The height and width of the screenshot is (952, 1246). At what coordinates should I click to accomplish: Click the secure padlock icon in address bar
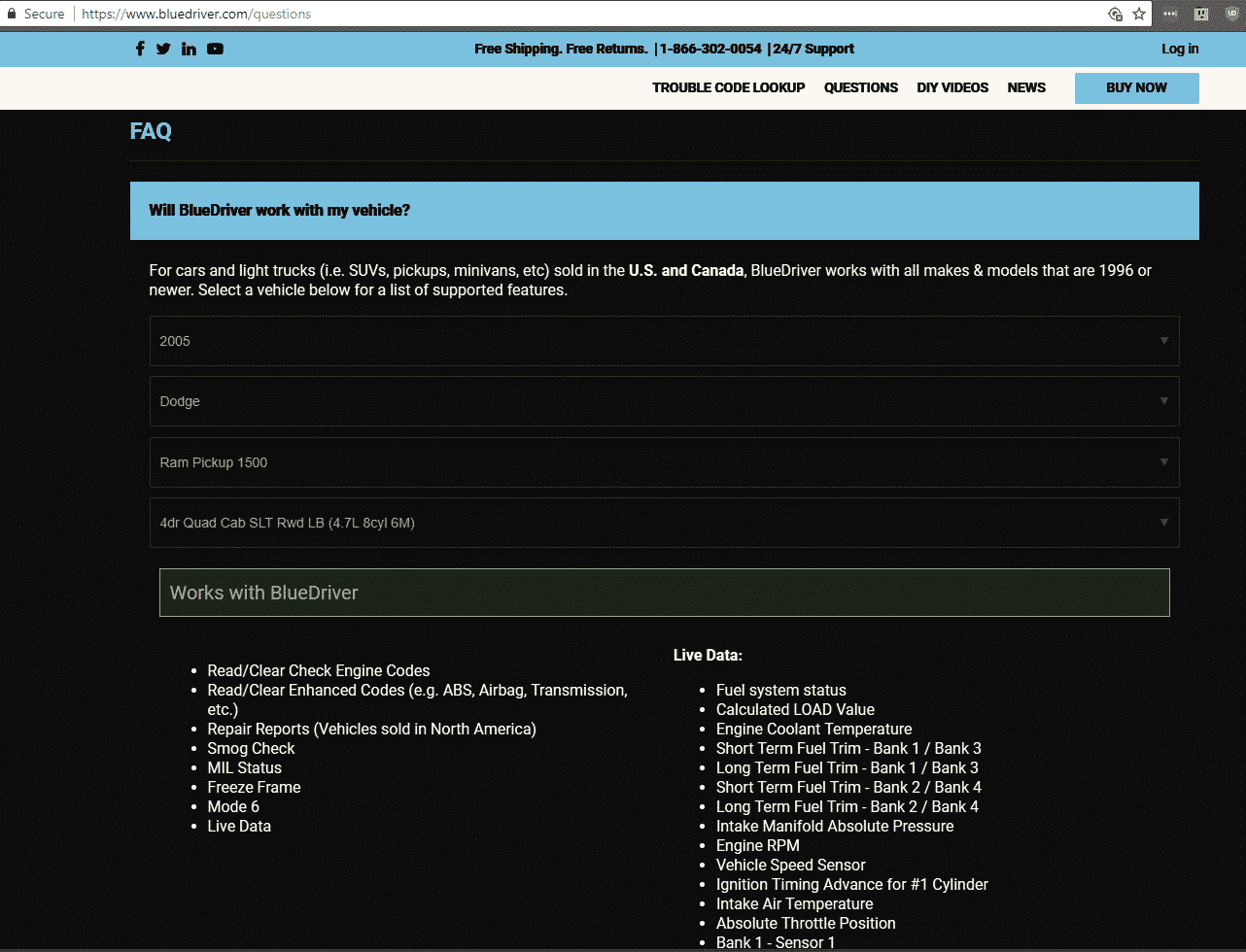pyautogui.click(x=12, y=14)
